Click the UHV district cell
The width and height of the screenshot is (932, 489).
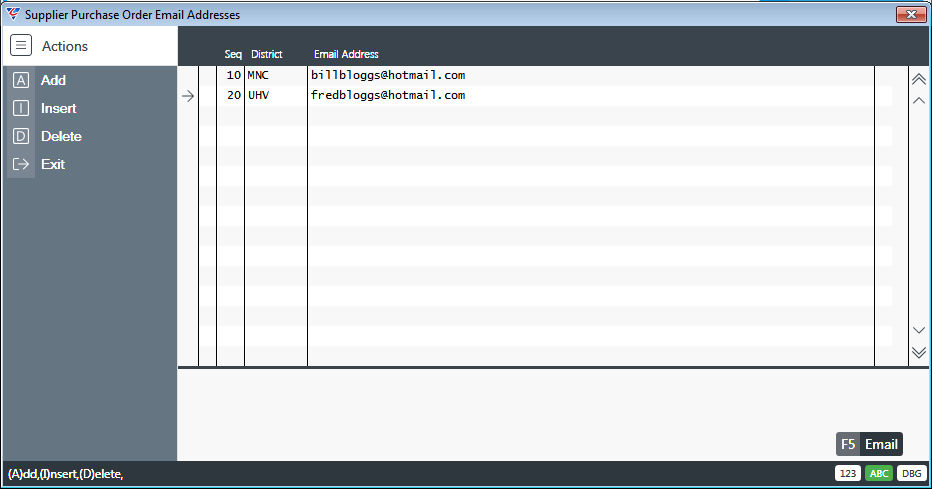(x=258, y=95)
